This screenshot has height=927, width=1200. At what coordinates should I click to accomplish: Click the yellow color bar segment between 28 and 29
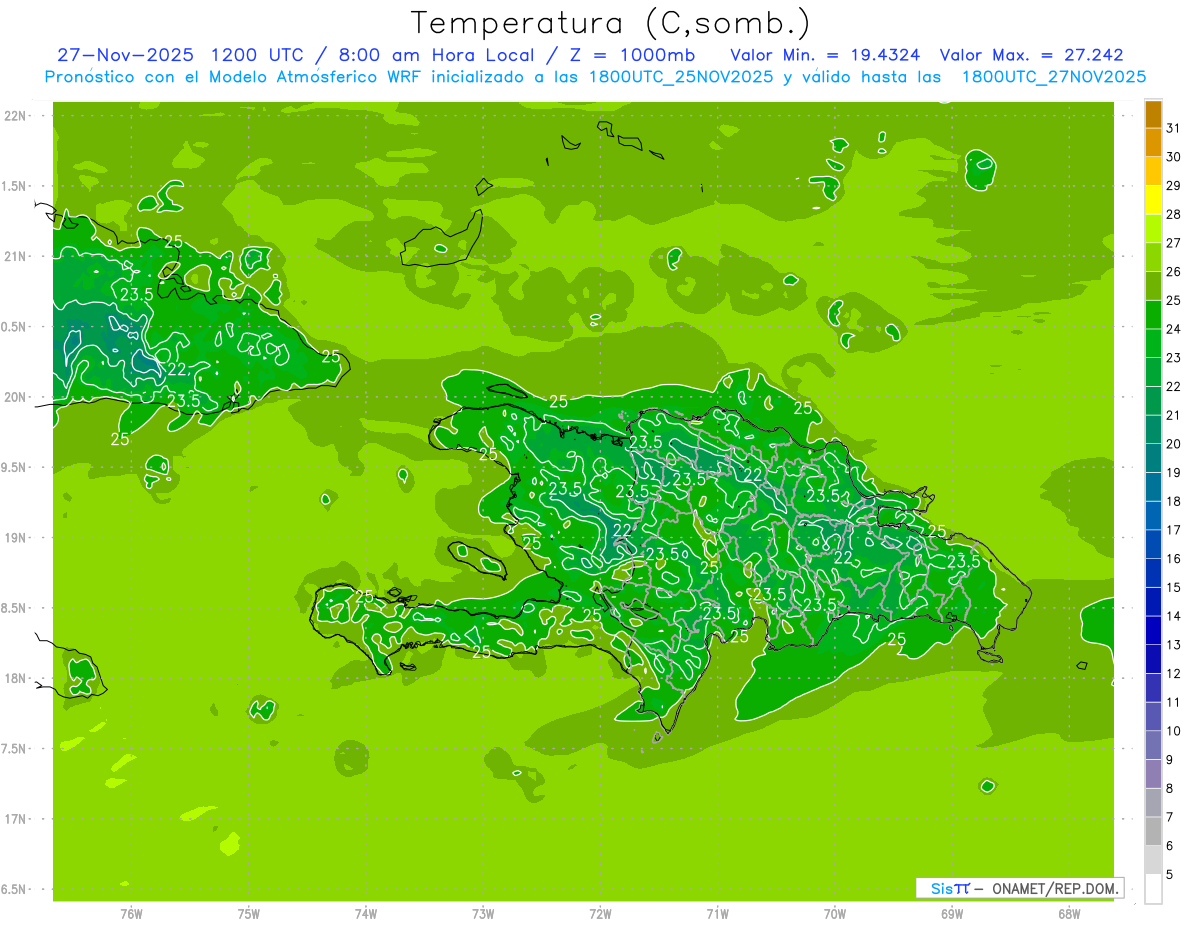tap(1153, 200)
